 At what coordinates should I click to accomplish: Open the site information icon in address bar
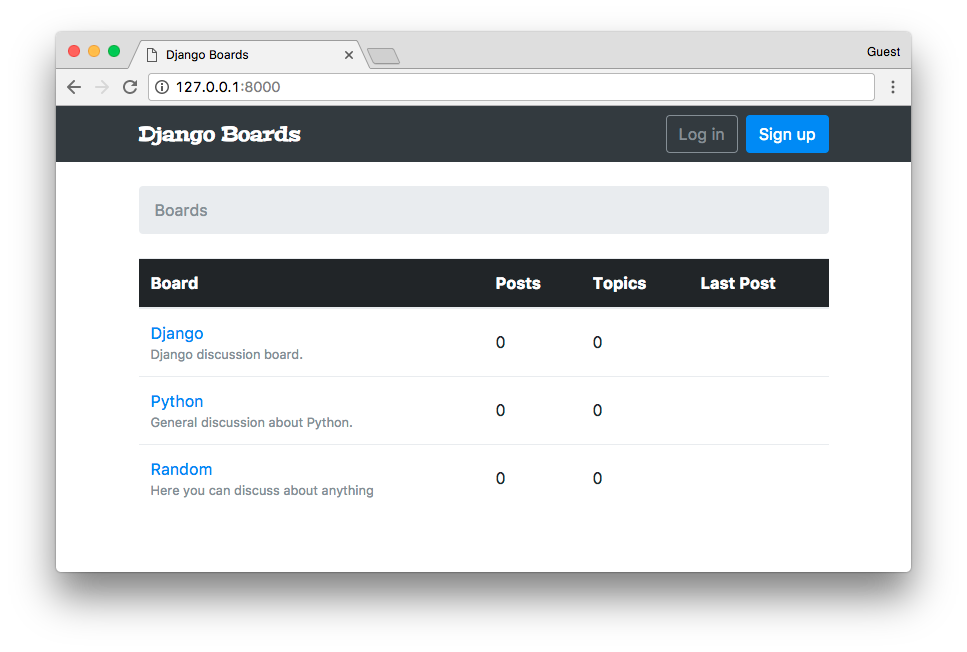click(162, 87)
